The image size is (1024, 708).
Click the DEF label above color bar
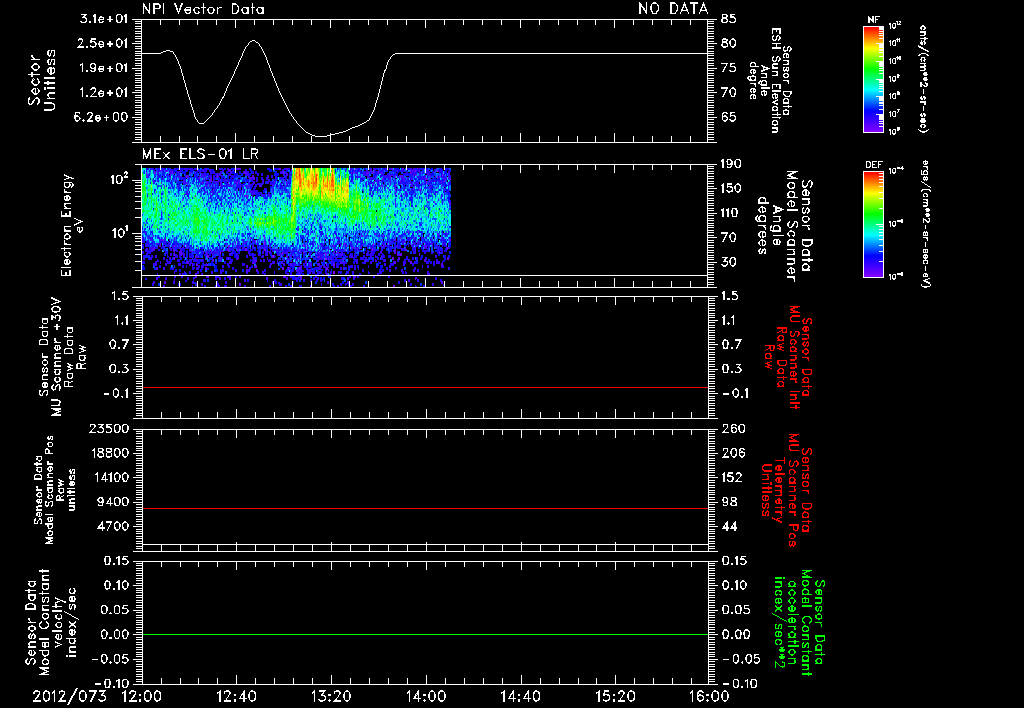tap(874, 165)
